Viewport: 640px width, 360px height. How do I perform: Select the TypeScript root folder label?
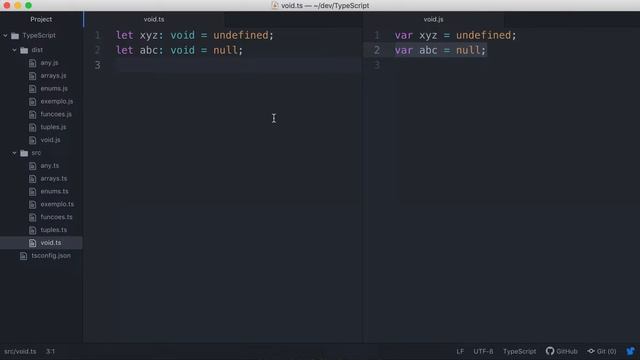tap(39, 36)
